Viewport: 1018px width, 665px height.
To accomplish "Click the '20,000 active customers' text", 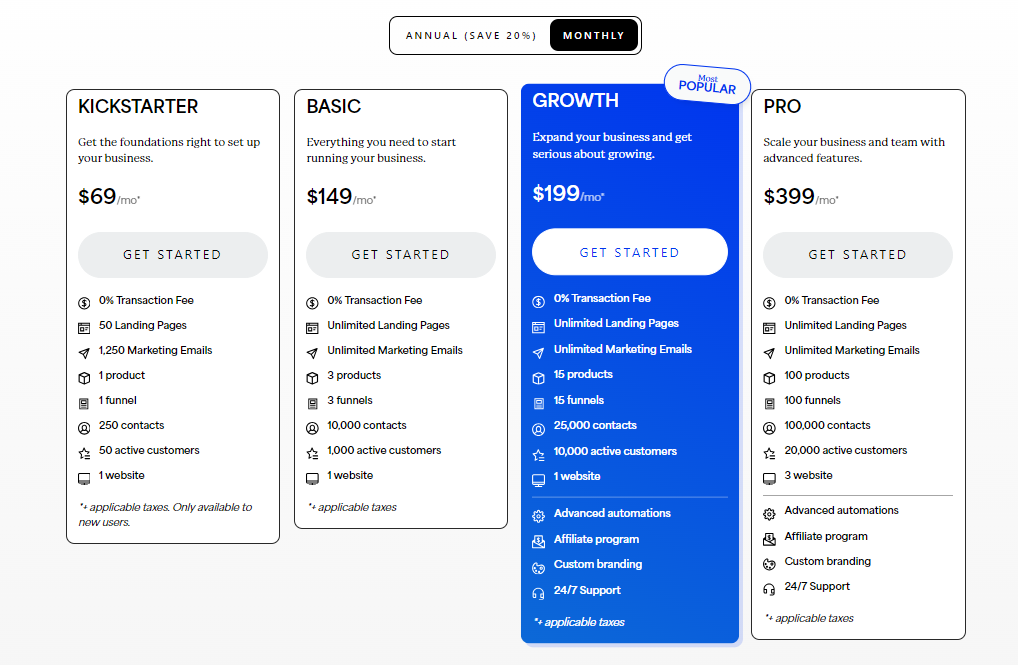I will (x=845, y=450).
